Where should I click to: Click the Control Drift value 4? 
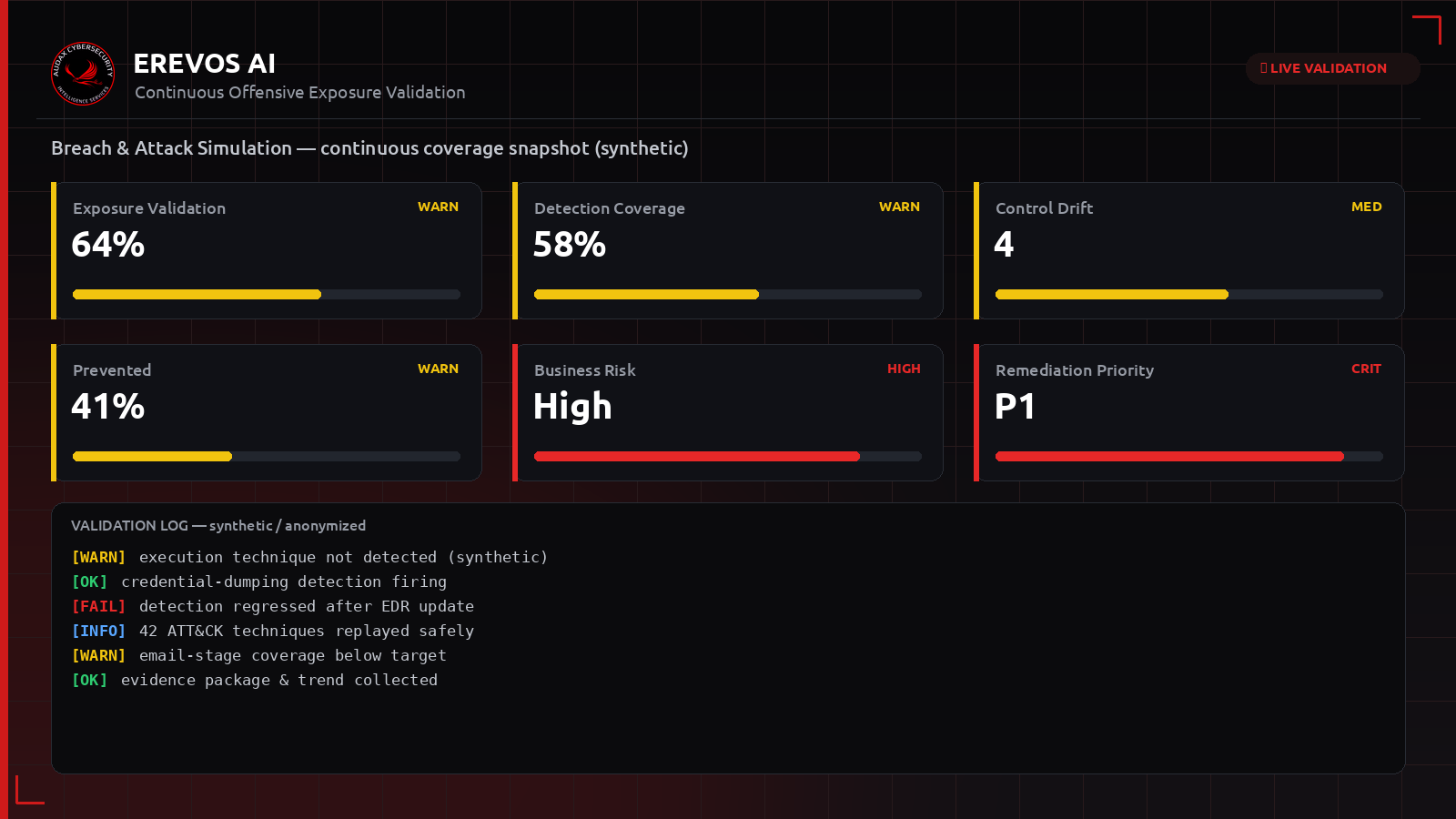[x=1004, y=244]
